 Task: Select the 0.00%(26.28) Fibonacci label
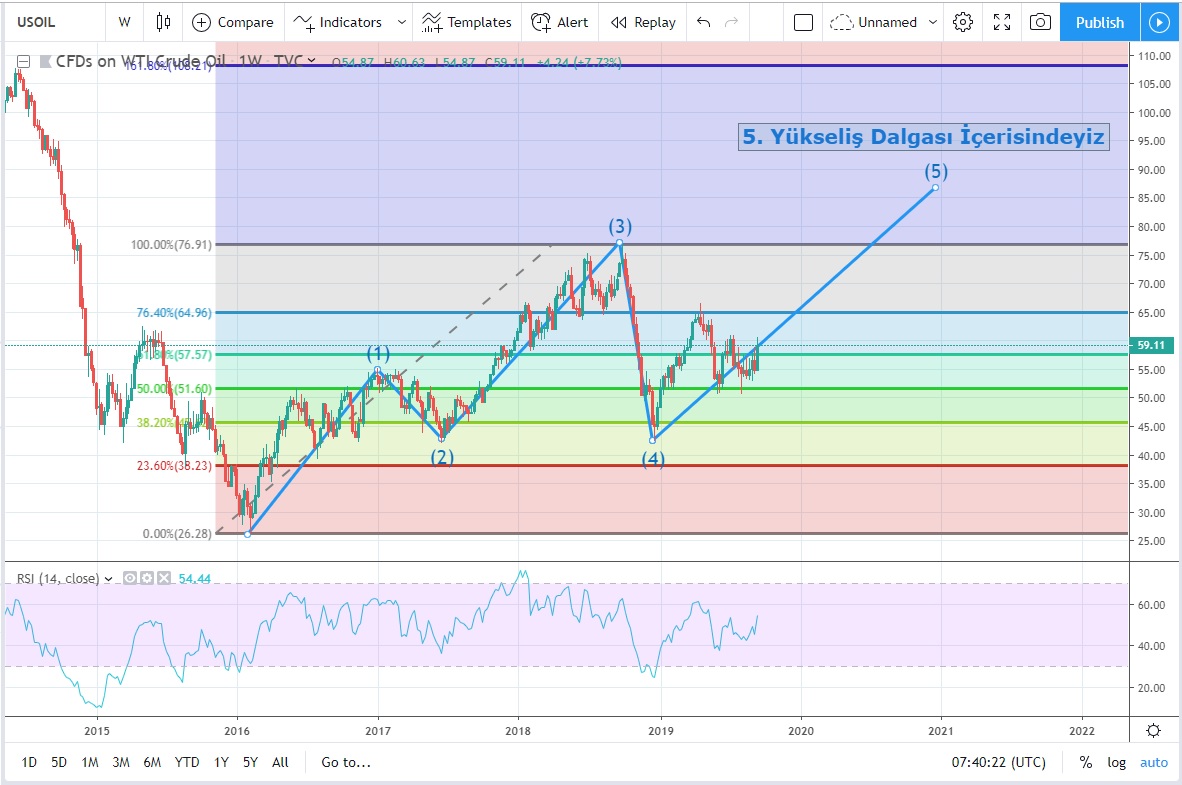tap(177, 533)
